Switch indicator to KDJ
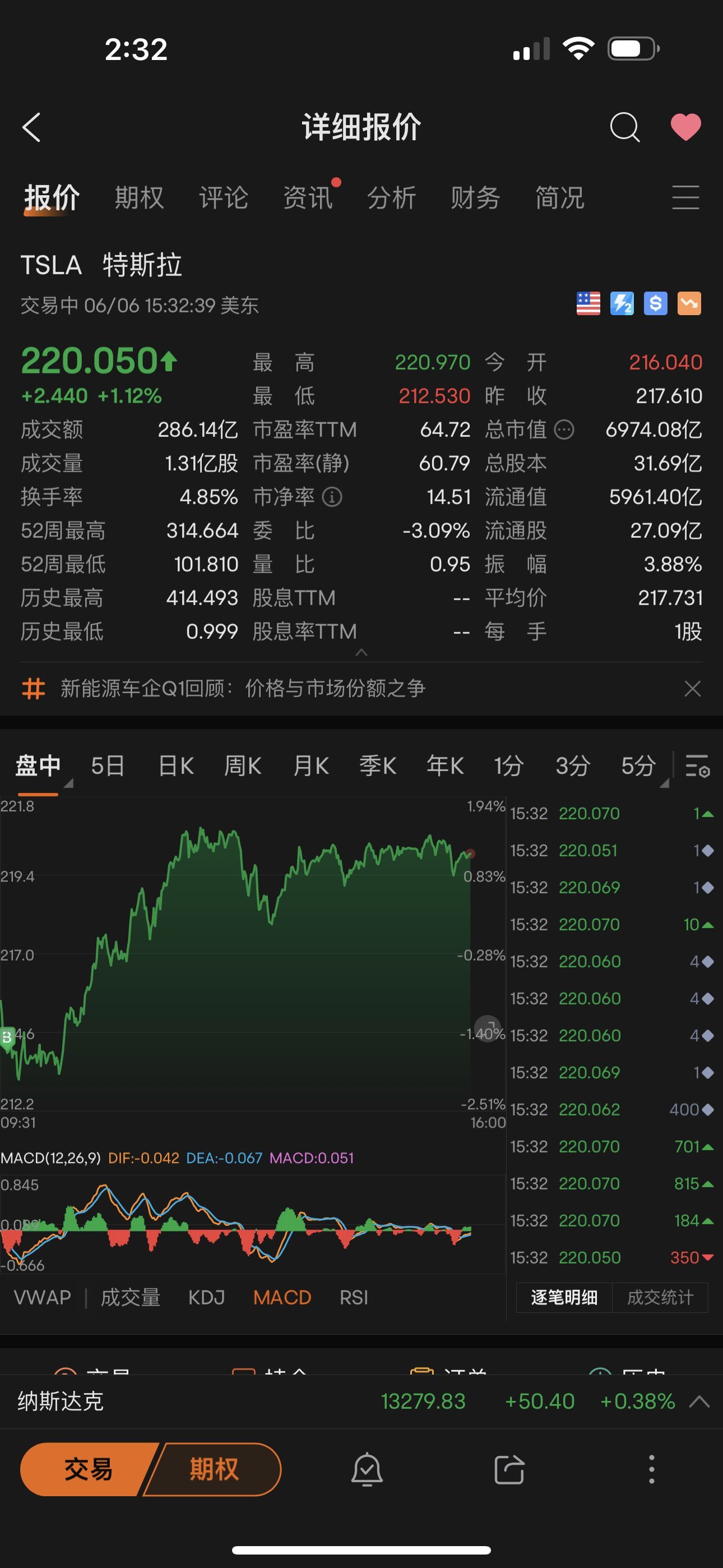The image size is (723, 1568). pos(206,1298)
